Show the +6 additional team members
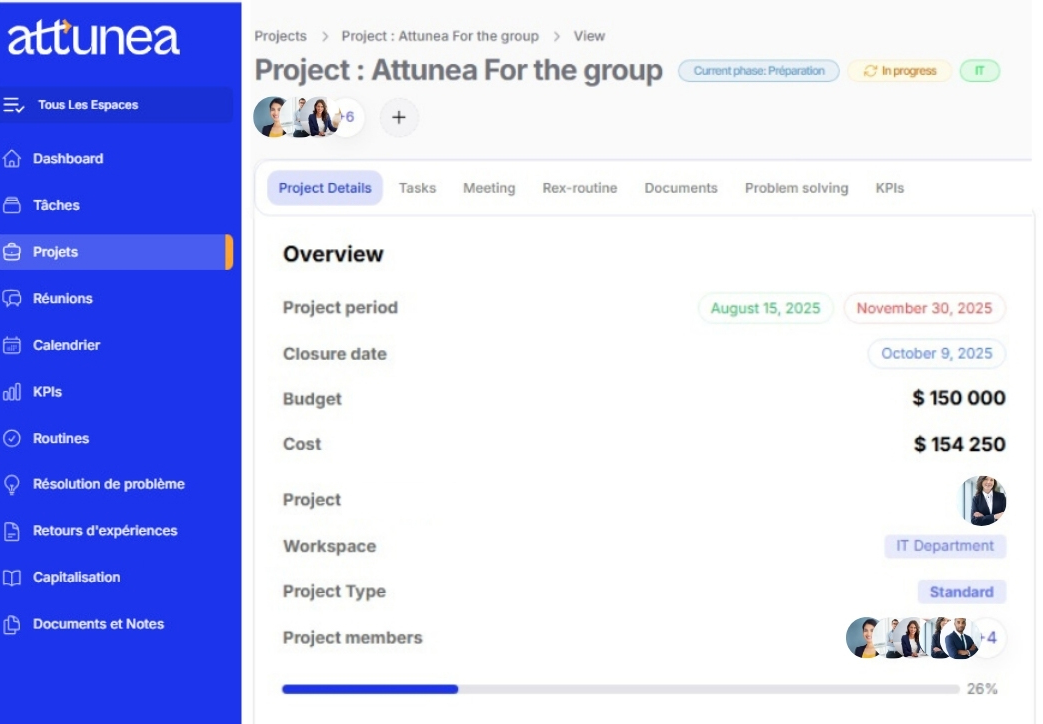1043x724 pixels. [349, 117]
